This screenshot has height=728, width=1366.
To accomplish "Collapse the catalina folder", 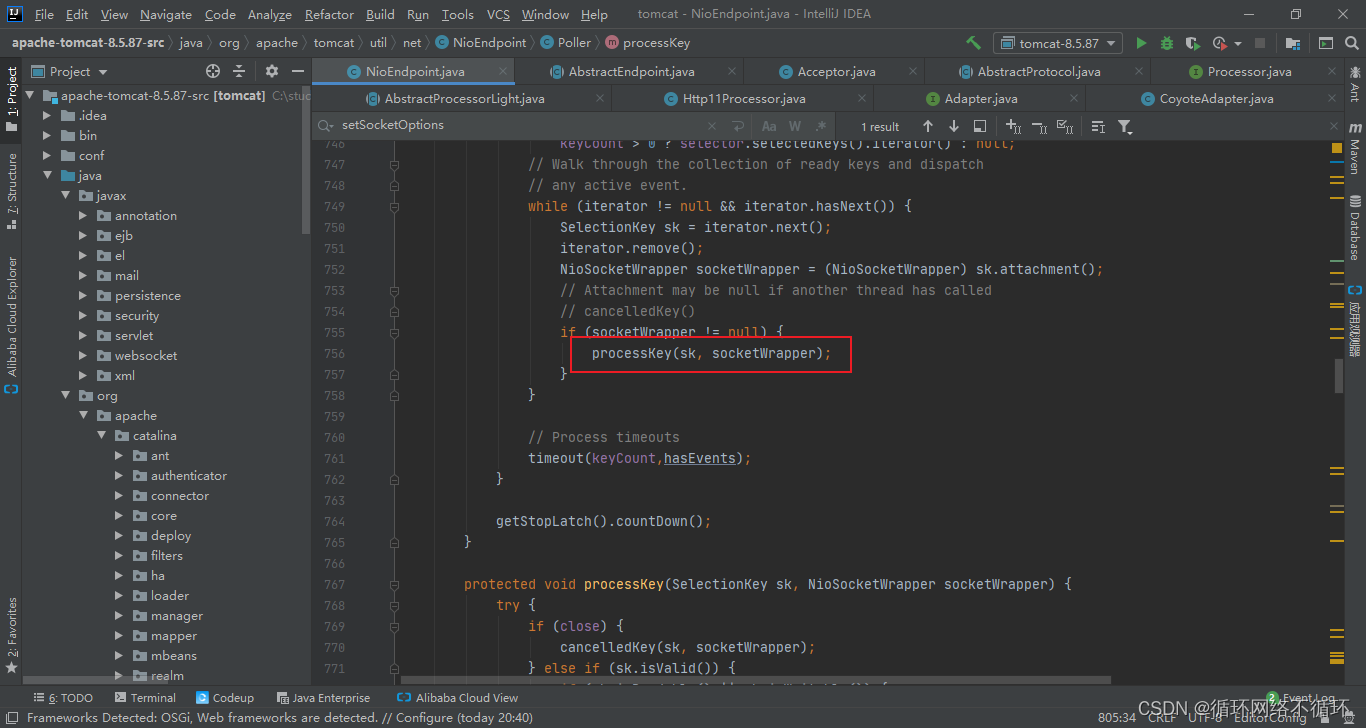I will (100, 435).
